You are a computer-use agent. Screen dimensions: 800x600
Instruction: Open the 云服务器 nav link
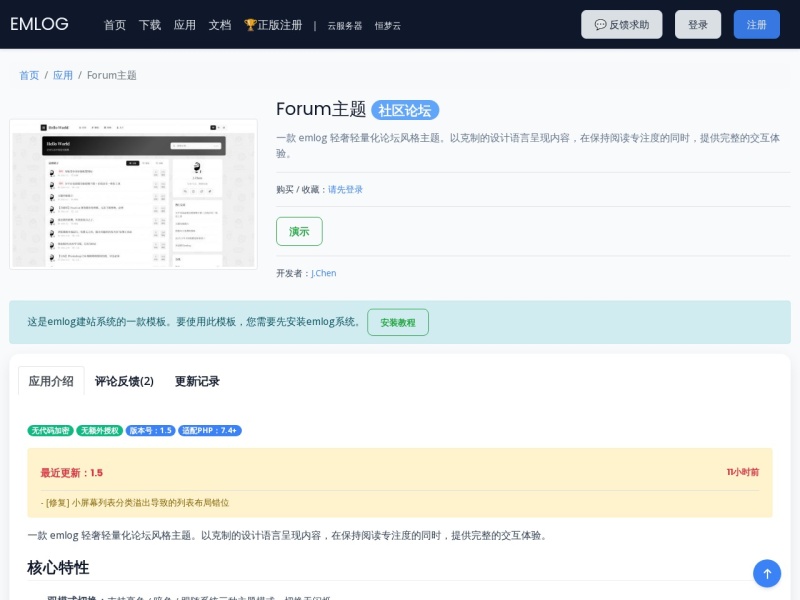pyautogui.click(x=345, y=26)
